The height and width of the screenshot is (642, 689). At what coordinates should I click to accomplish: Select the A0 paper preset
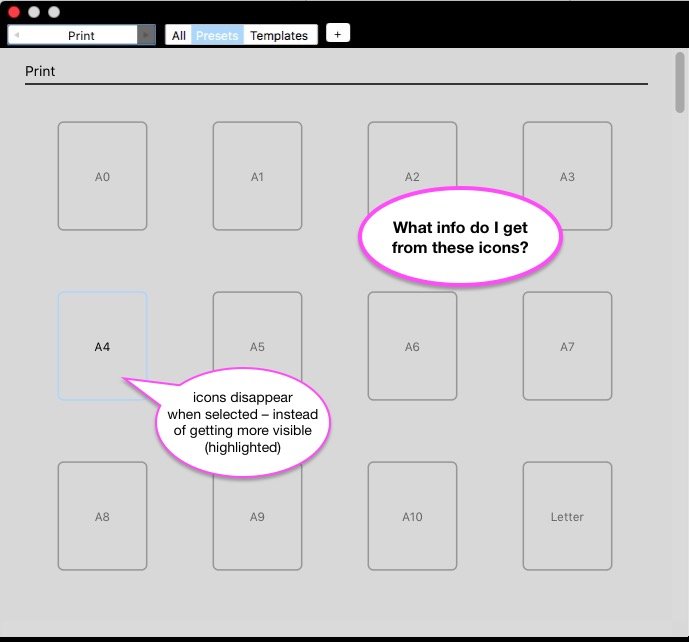click(x=102, y=176)
